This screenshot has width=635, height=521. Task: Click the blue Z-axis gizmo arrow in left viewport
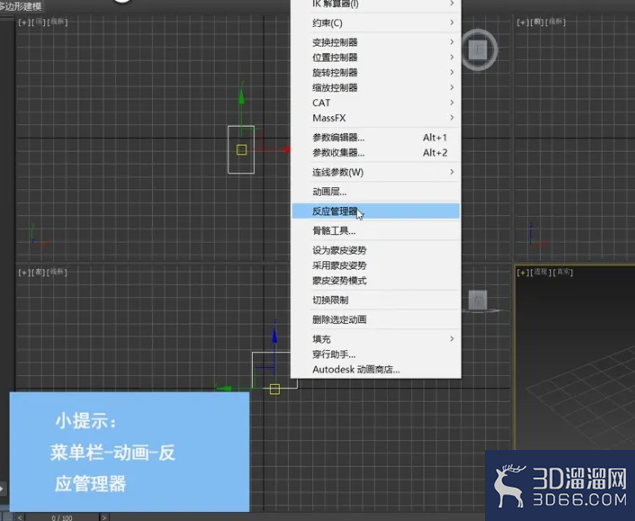[x=275, y=336]
